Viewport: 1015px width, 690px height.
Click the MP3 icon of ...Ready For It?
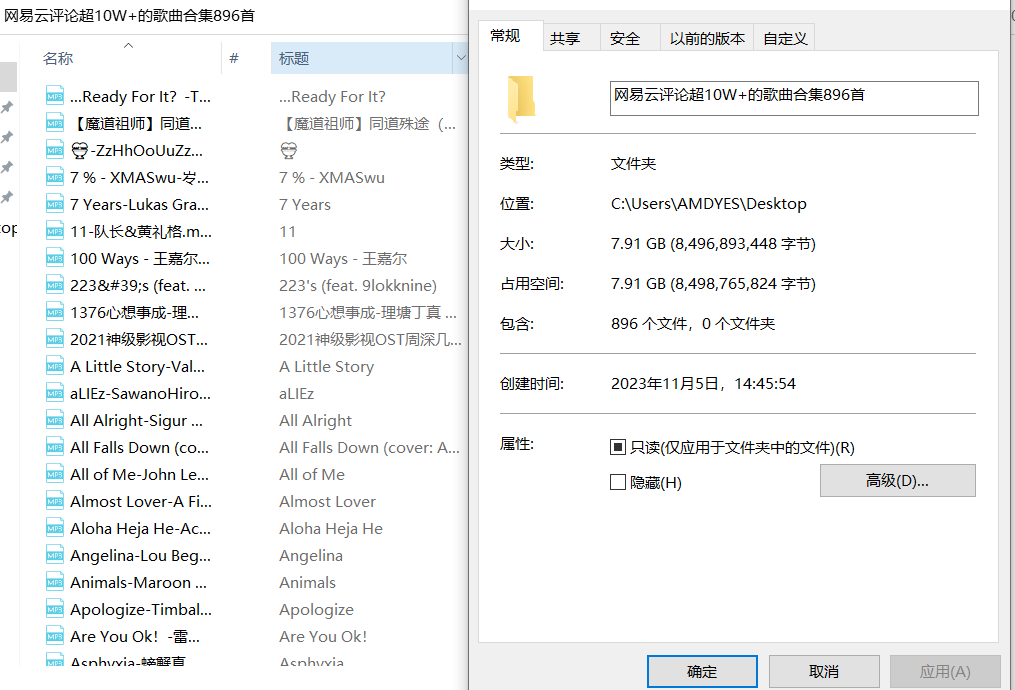pyautogui.click(x=55, y=96)
